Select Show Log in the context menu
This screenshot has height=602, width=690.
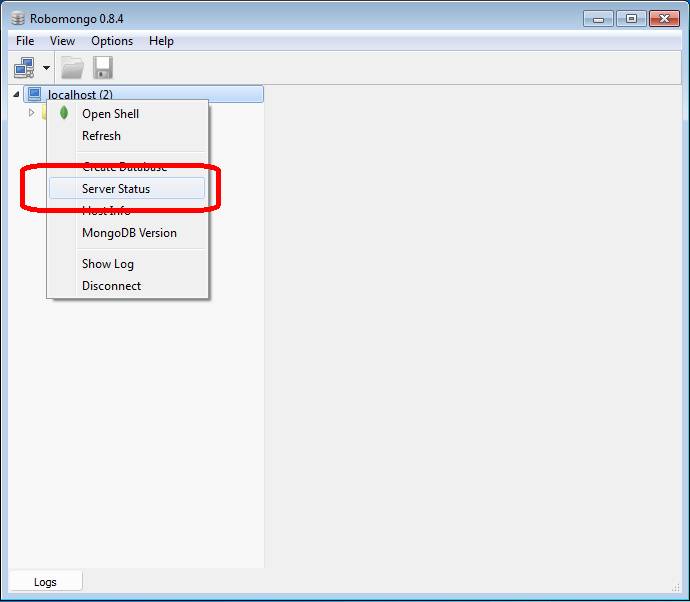pos(107,264)
